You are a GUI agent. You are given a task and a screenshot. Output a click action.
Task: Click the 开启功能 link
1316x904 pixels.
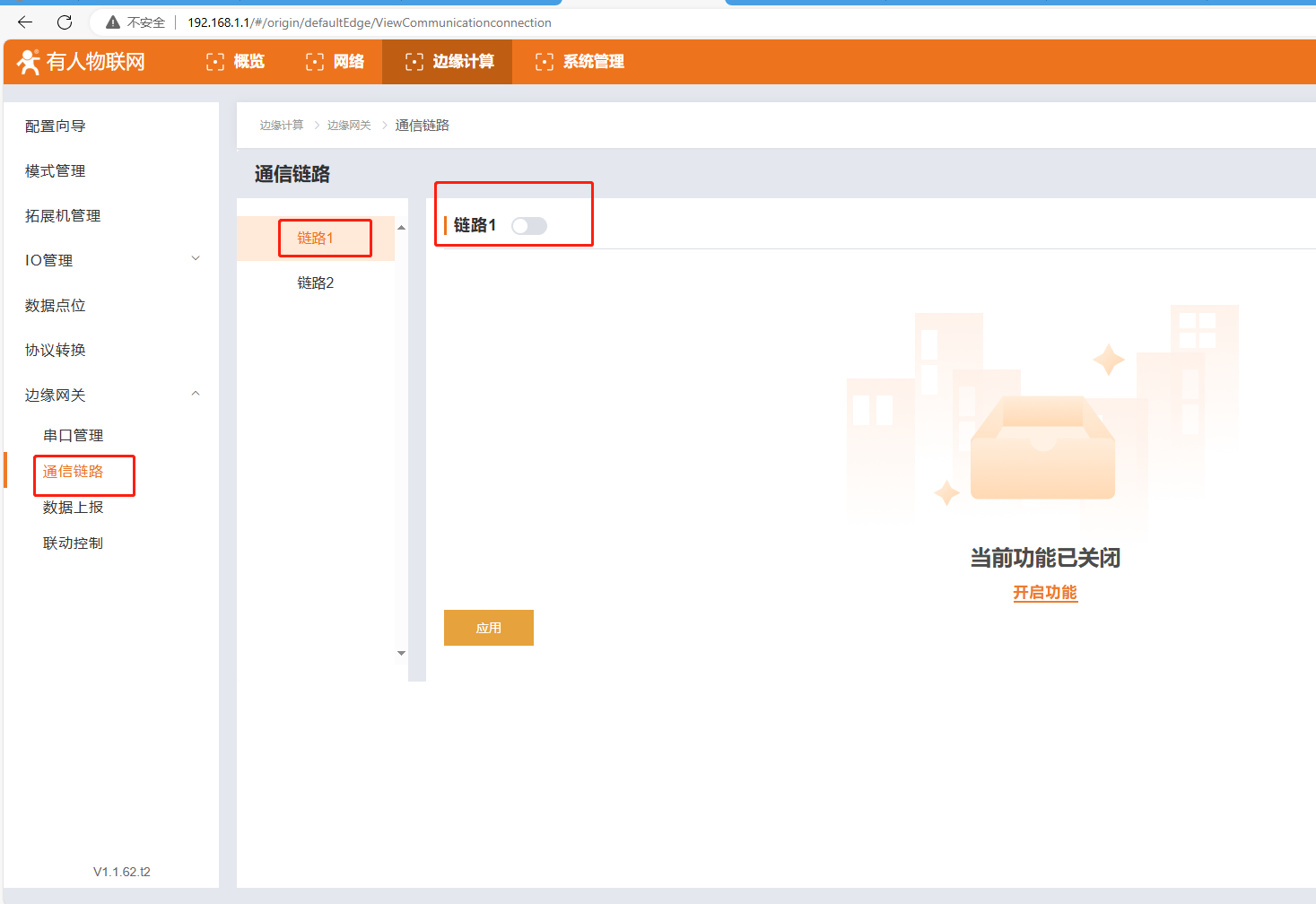pyautogui.click(x=1045, y=593)
